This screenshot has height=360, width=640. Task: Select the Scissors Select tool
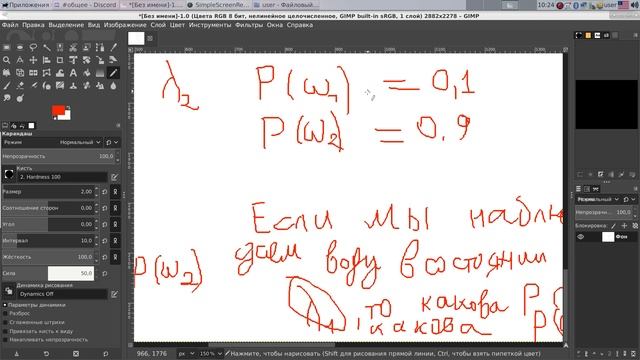(73, 47)
